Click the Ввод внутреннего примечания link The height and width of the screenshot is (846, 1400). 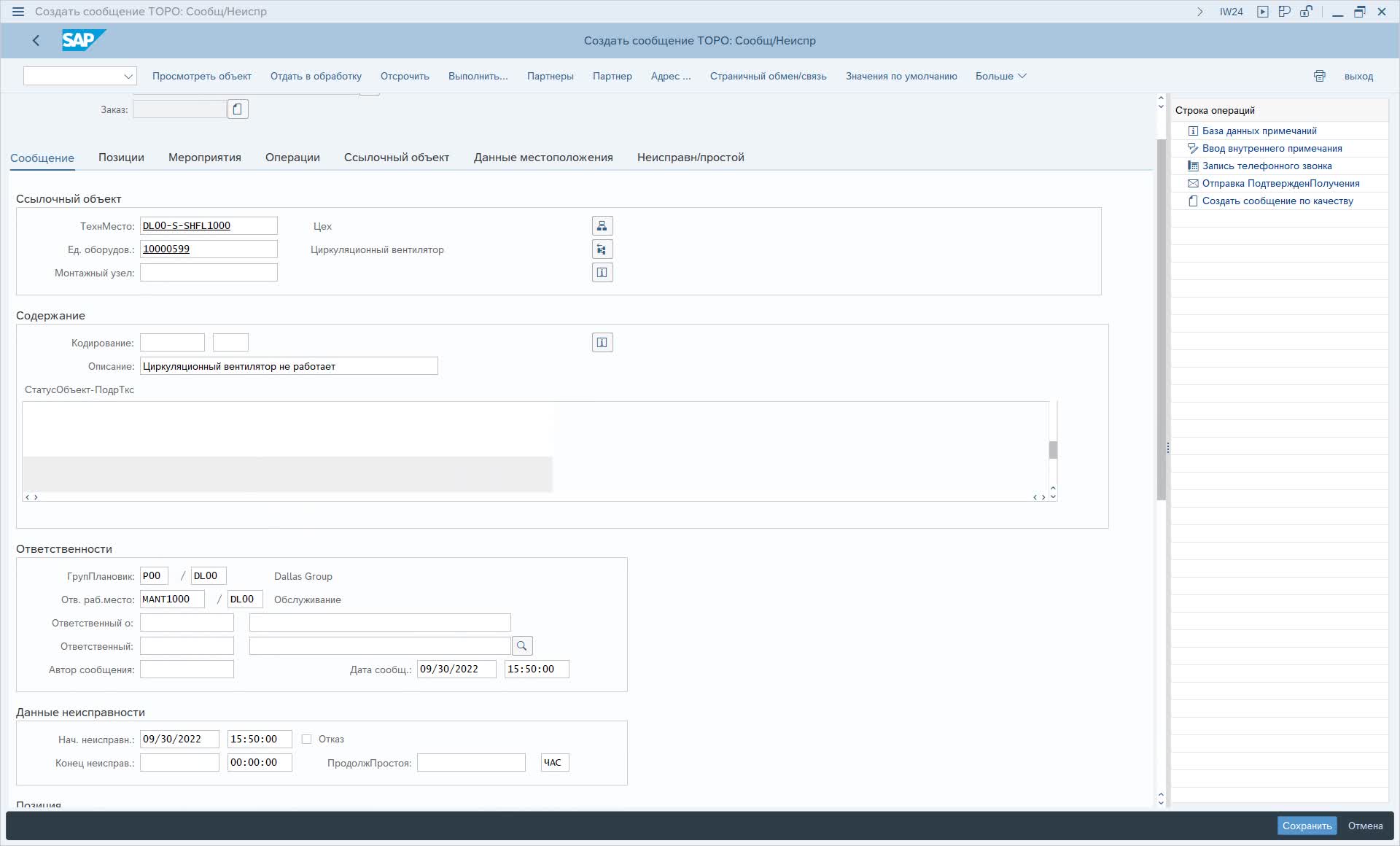tap(1272, 149)
